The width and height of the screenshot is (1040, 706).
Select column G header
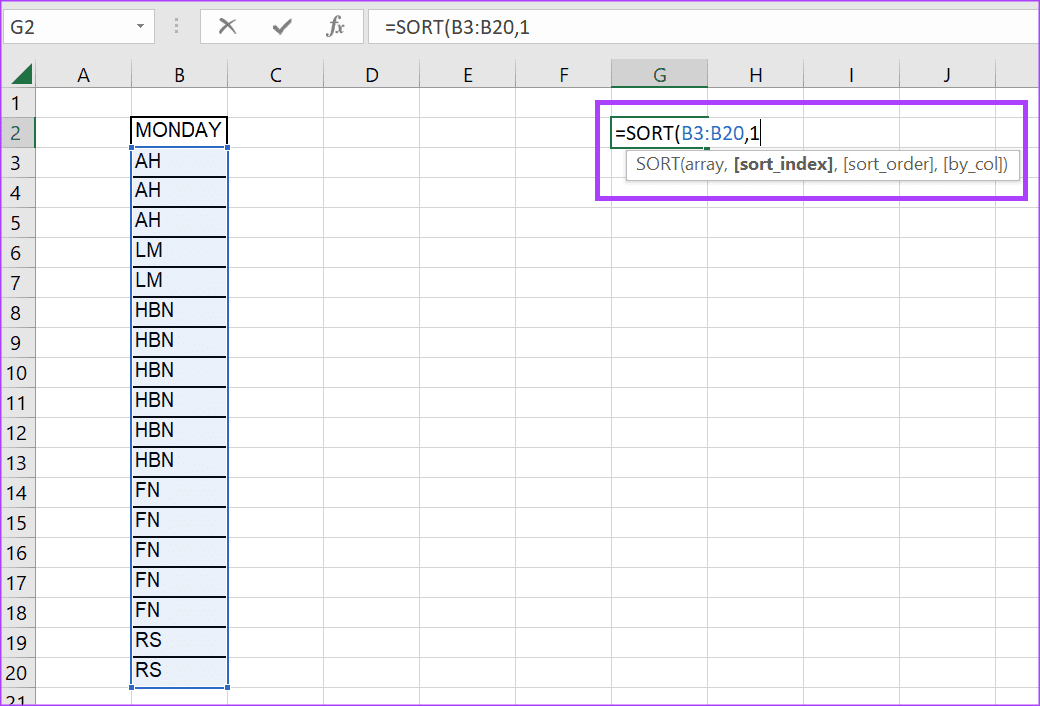(659, 74)
